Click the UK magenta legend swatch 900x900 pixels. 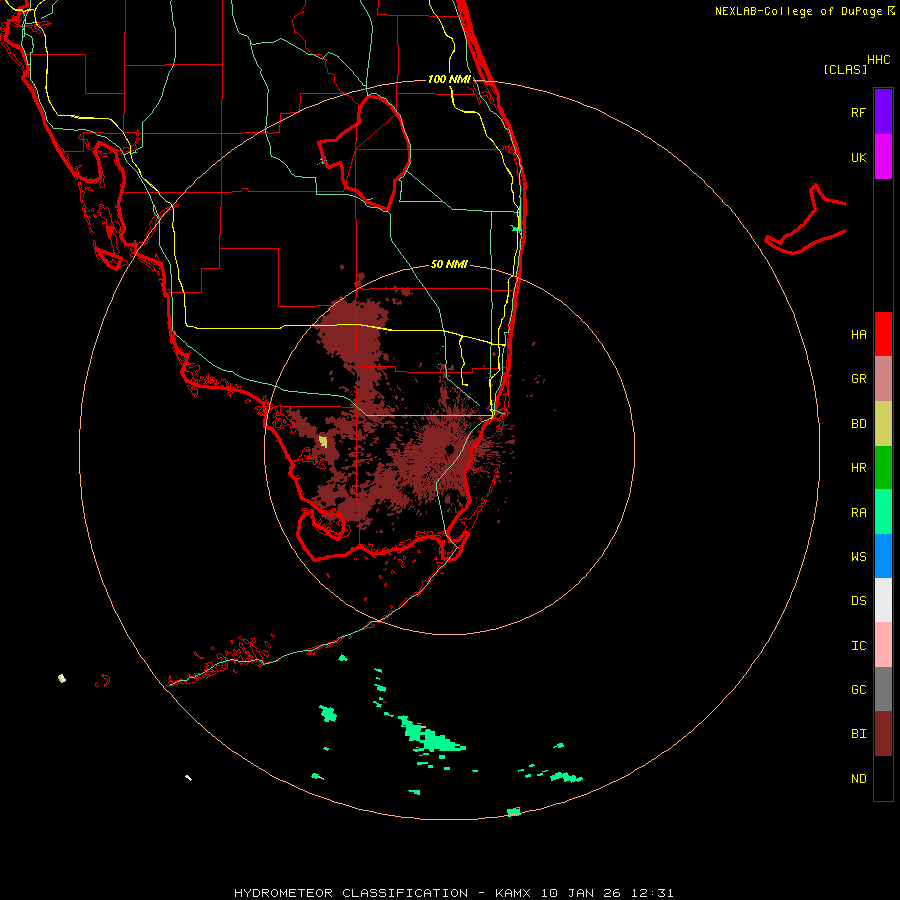(x=883, y=156)
